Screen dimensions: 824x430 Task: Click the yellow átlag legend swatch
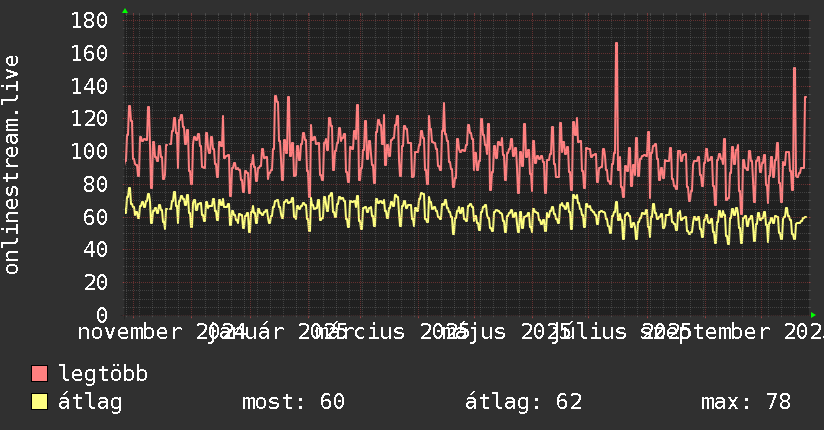tap(39, 402)
